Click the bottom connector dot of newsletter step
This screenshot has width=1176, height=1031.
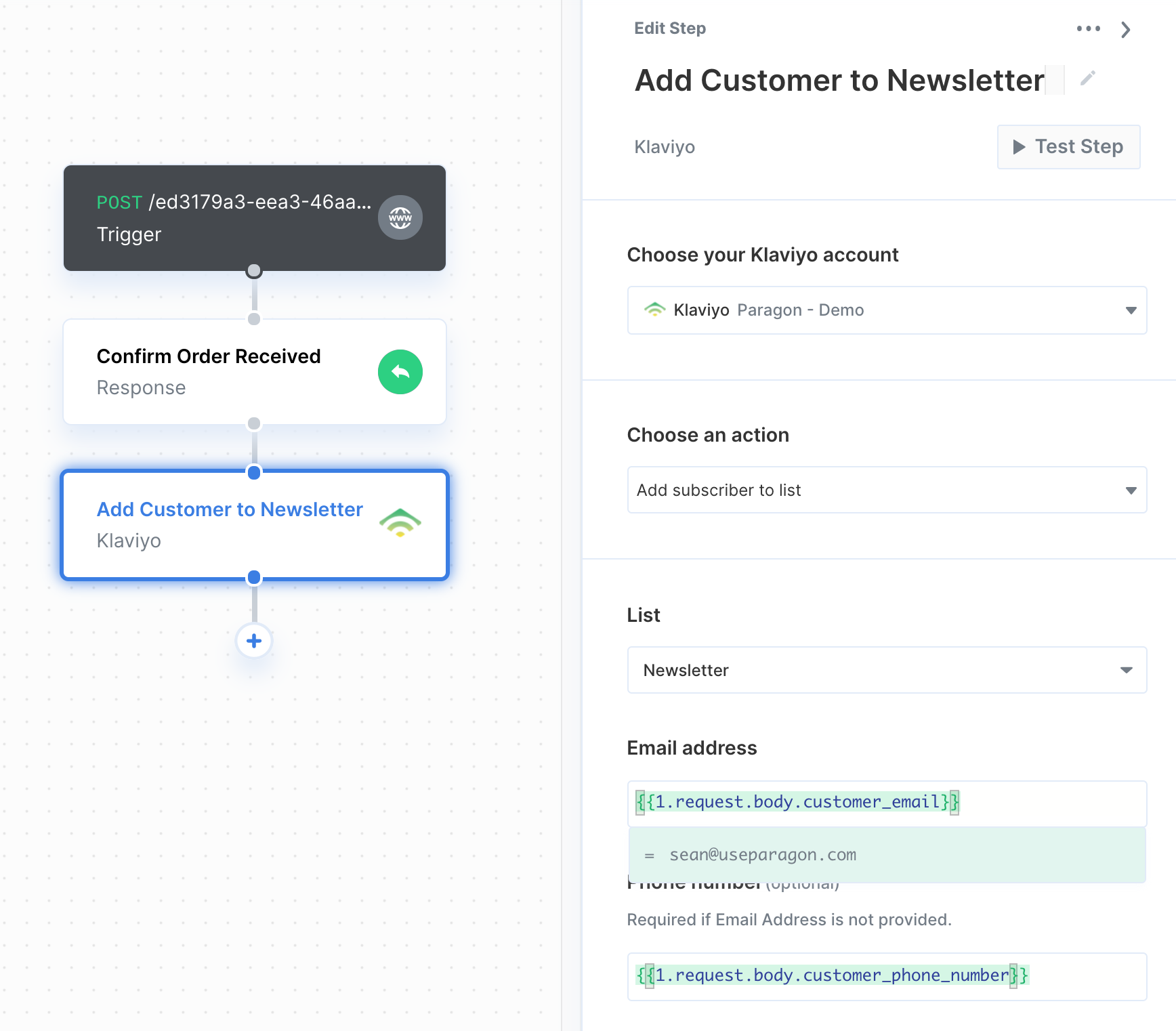(x=254, y=577)
